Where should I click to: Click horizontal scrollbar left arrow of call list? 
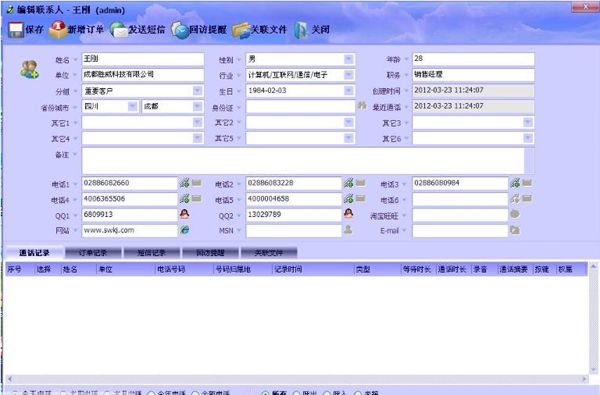point(10,379)
